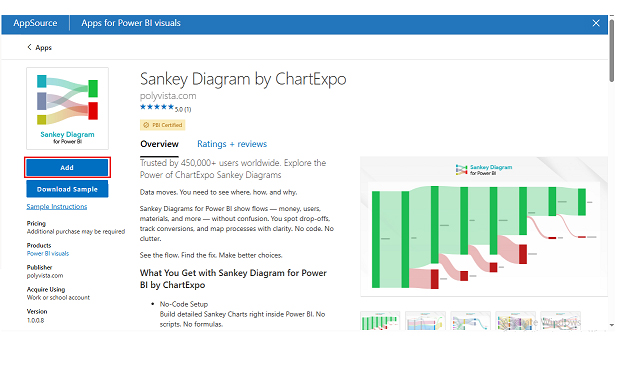Screen dimensions: 617x372
Task: Select the fourth preview thumbnail
Action: coord(515,321)
